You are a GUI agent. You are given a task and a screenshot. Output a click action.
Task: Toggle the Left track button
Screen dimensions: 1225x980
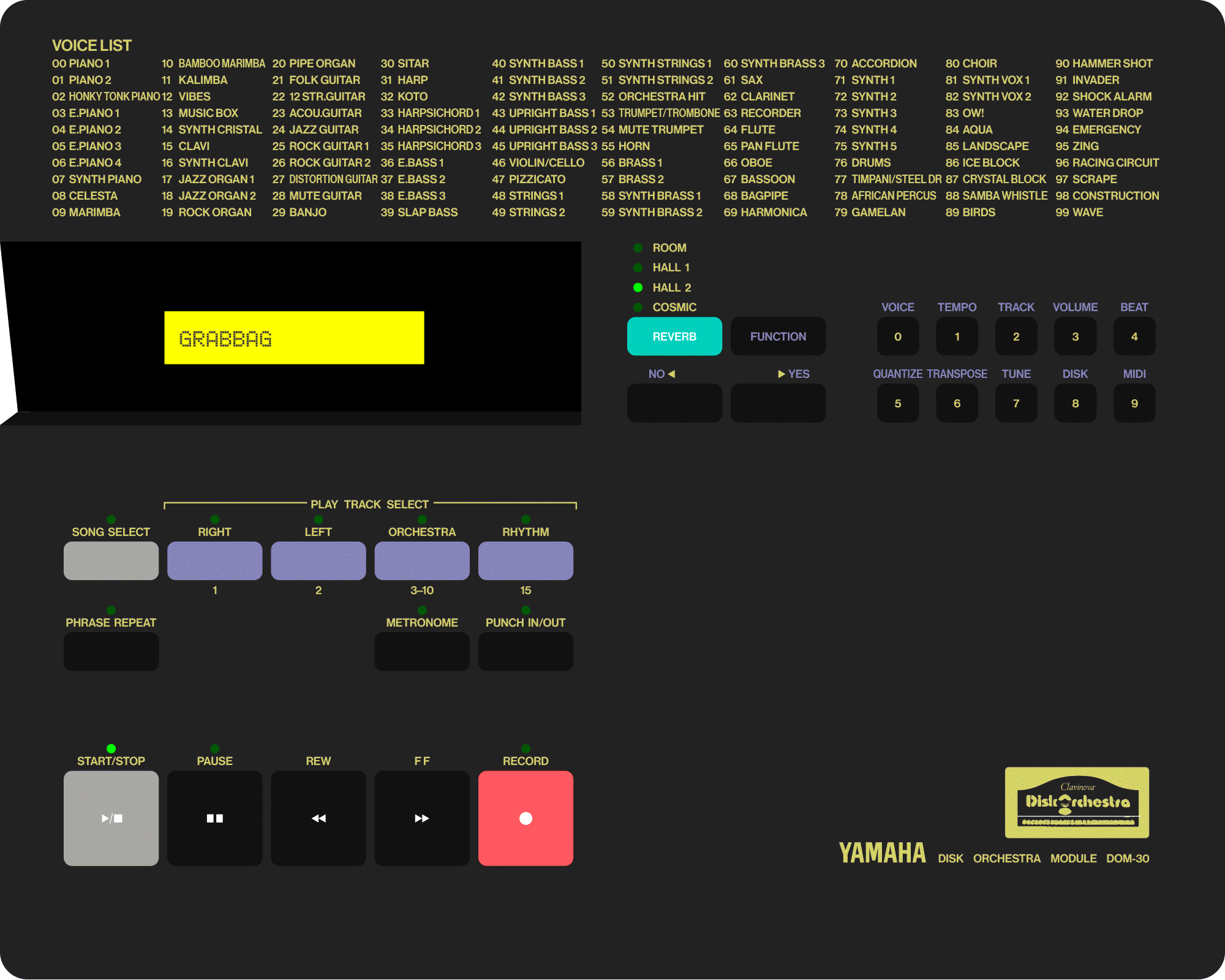pyautogui.click(x=318, y=560)
